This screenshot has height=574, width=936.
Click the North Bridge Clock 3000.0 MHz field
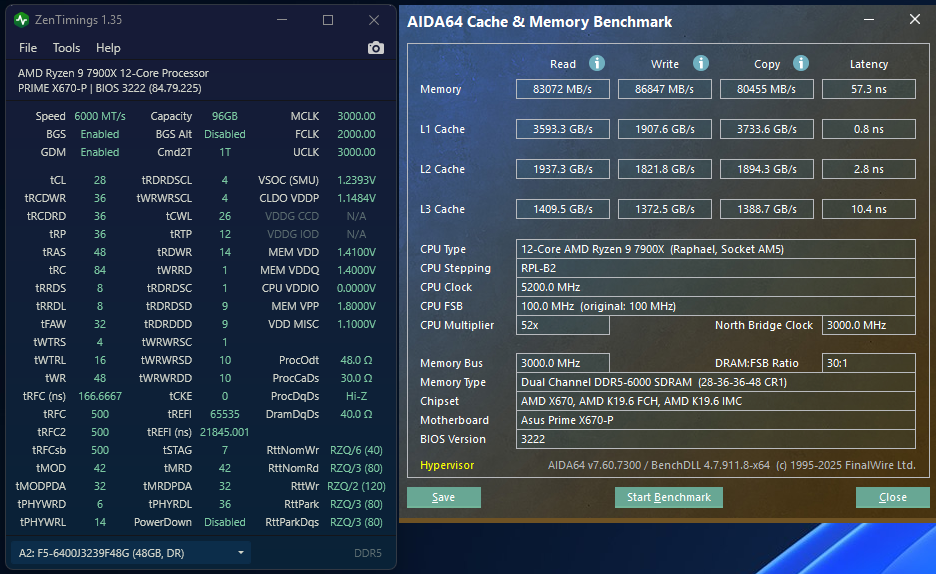(x=869, y=325)
